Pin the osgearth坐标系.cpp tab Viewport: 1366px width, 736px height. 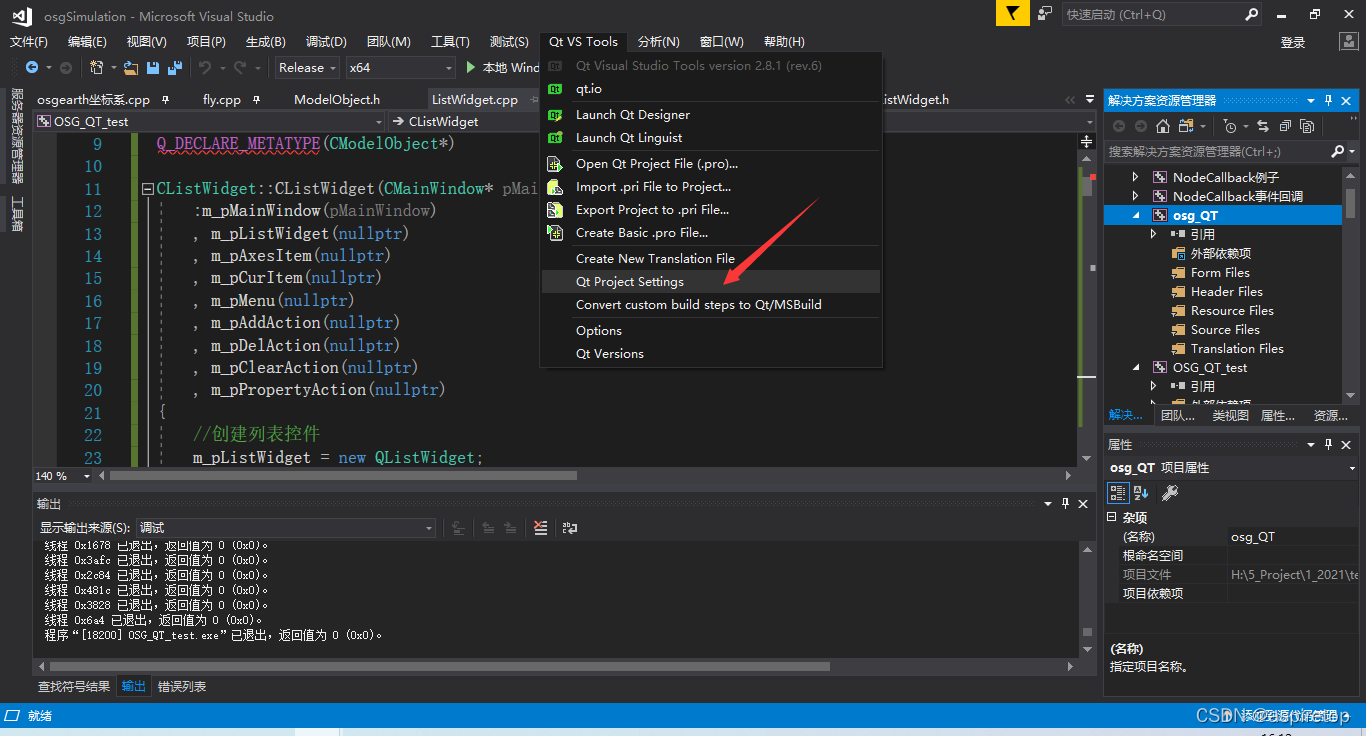tap(166, 99)
